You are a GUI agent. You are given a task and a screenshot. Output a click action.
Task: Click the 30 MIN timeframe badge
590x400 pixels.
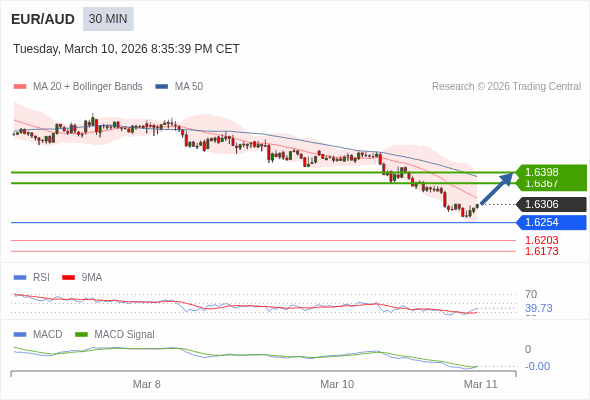(108, 19)
